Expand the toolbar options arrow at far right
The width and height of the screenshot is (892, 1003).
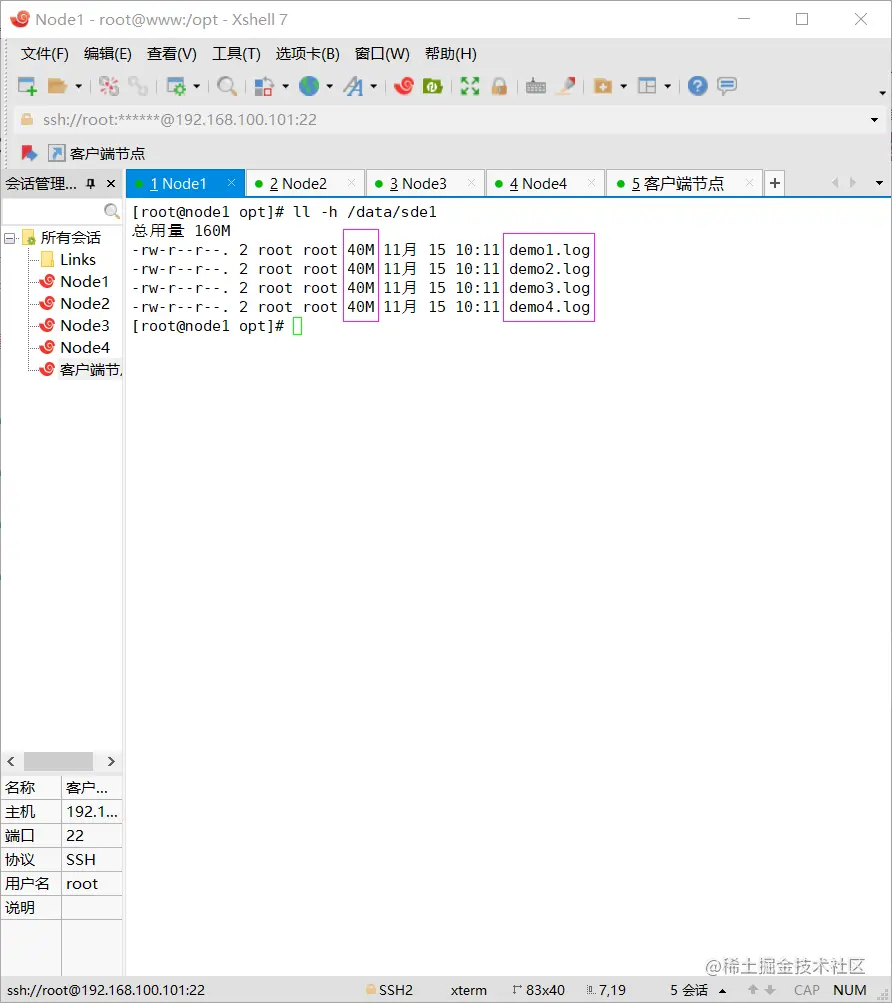[x=882, y=93]
